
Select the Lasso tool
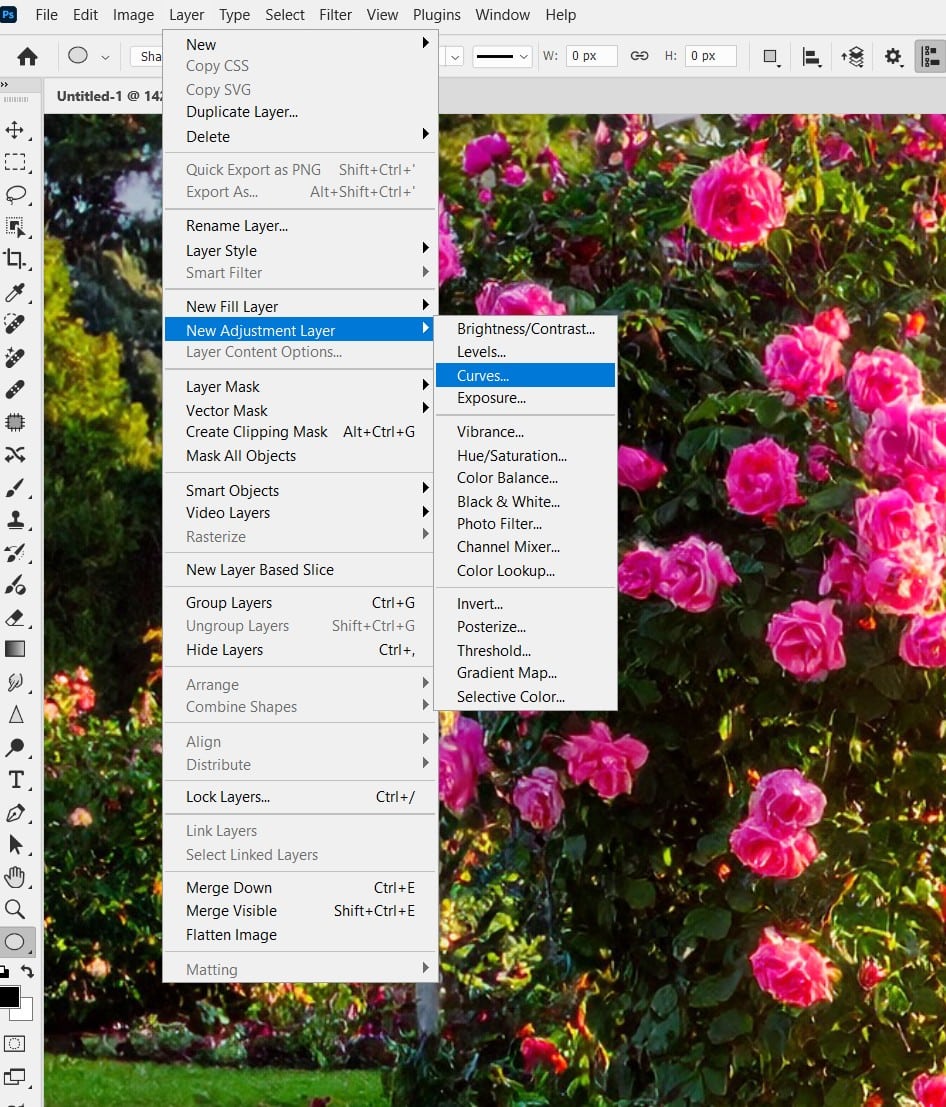click(15, 194)
